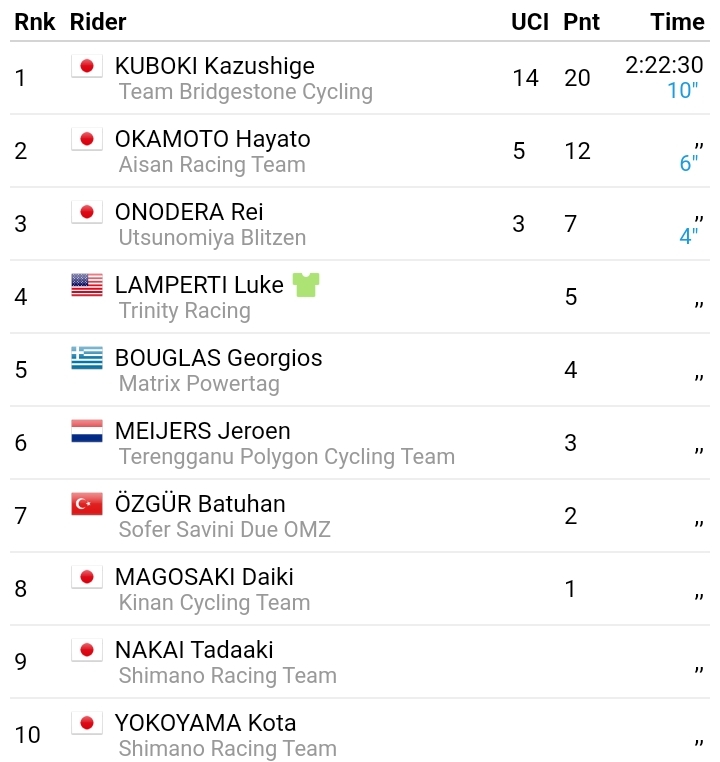The height and width of the screenshot is (762, 720).
Task: Click the Pnt column header
Action: pyautogui.click(x=580, y=21)
